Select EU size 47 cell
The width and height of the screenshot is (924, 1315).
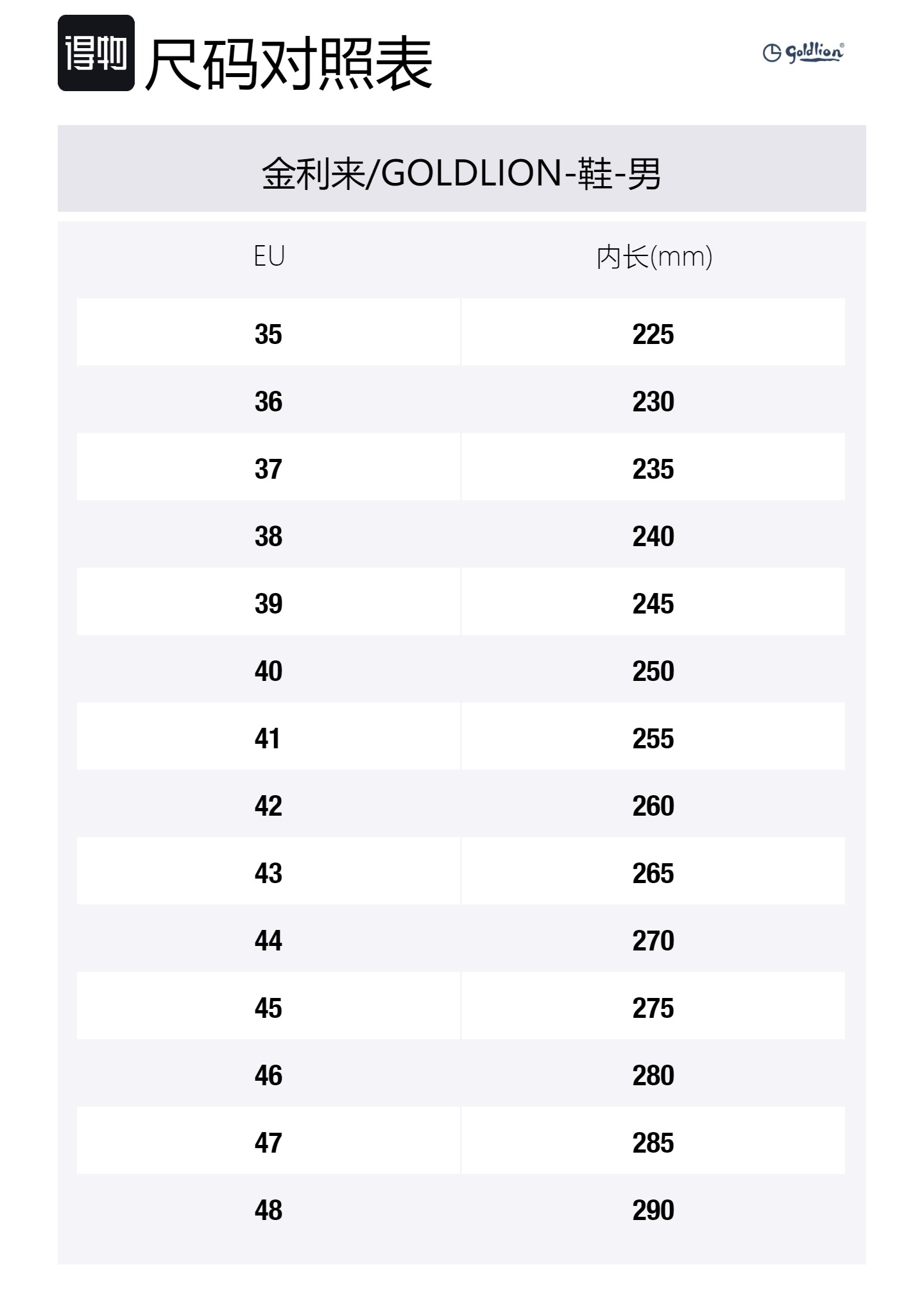point(268,1143)
